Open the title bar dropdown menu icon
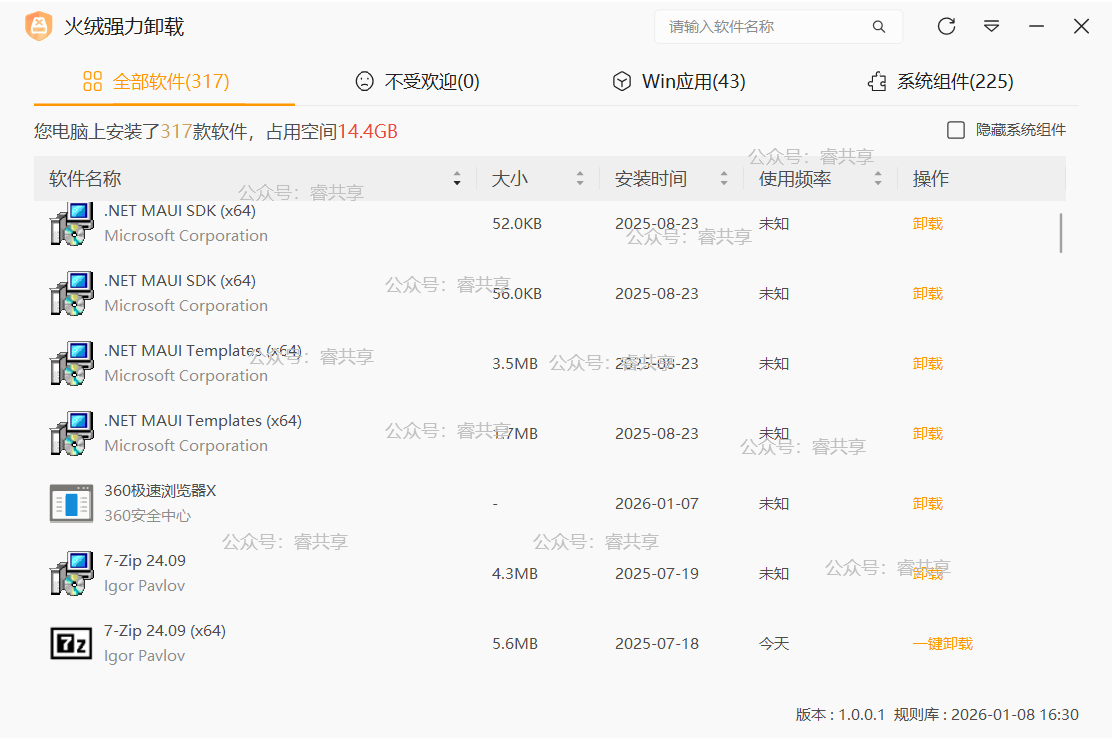1112x738 pixels. point(991,27)
